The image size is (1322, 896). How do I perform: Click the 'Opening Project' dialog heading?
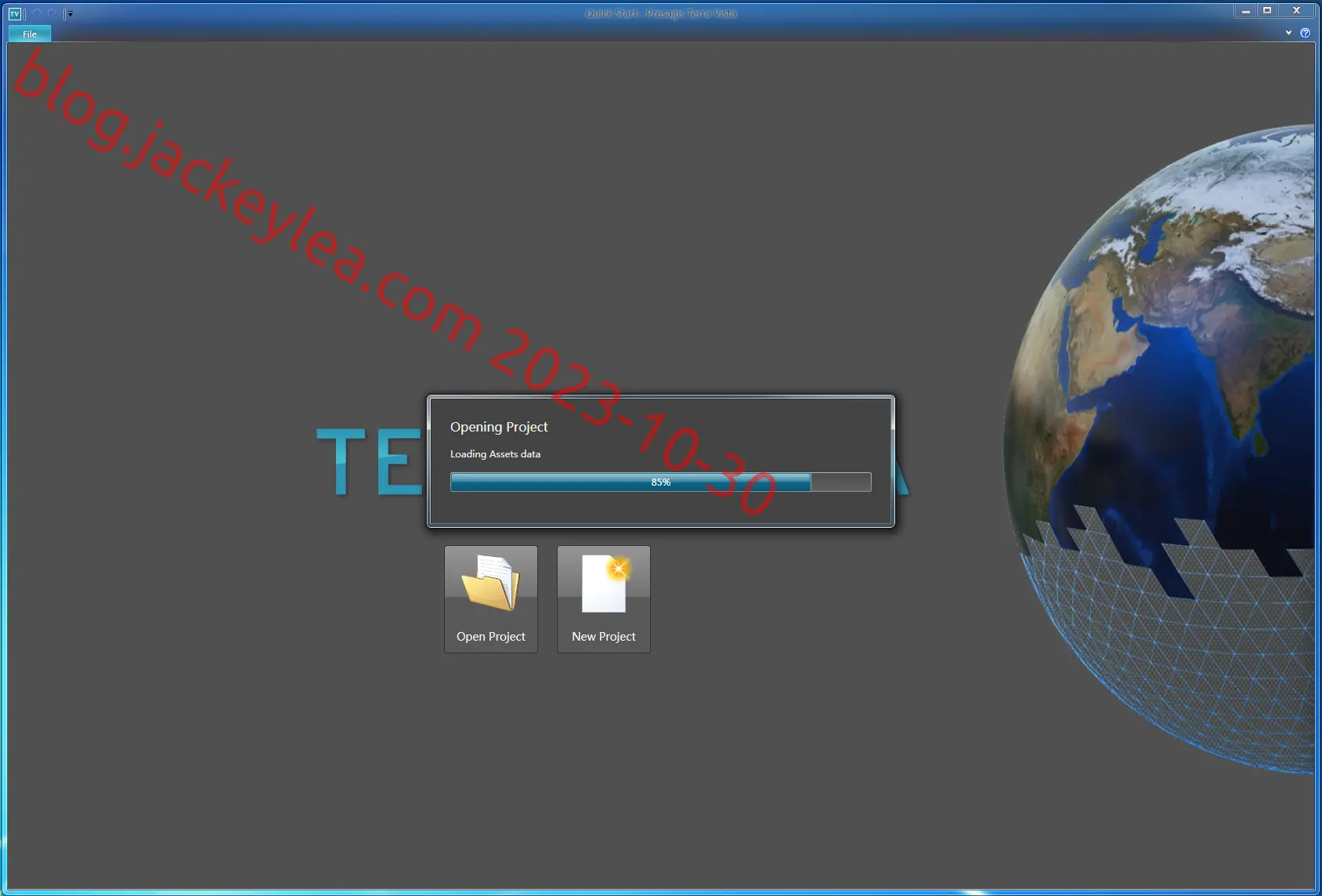499,427
